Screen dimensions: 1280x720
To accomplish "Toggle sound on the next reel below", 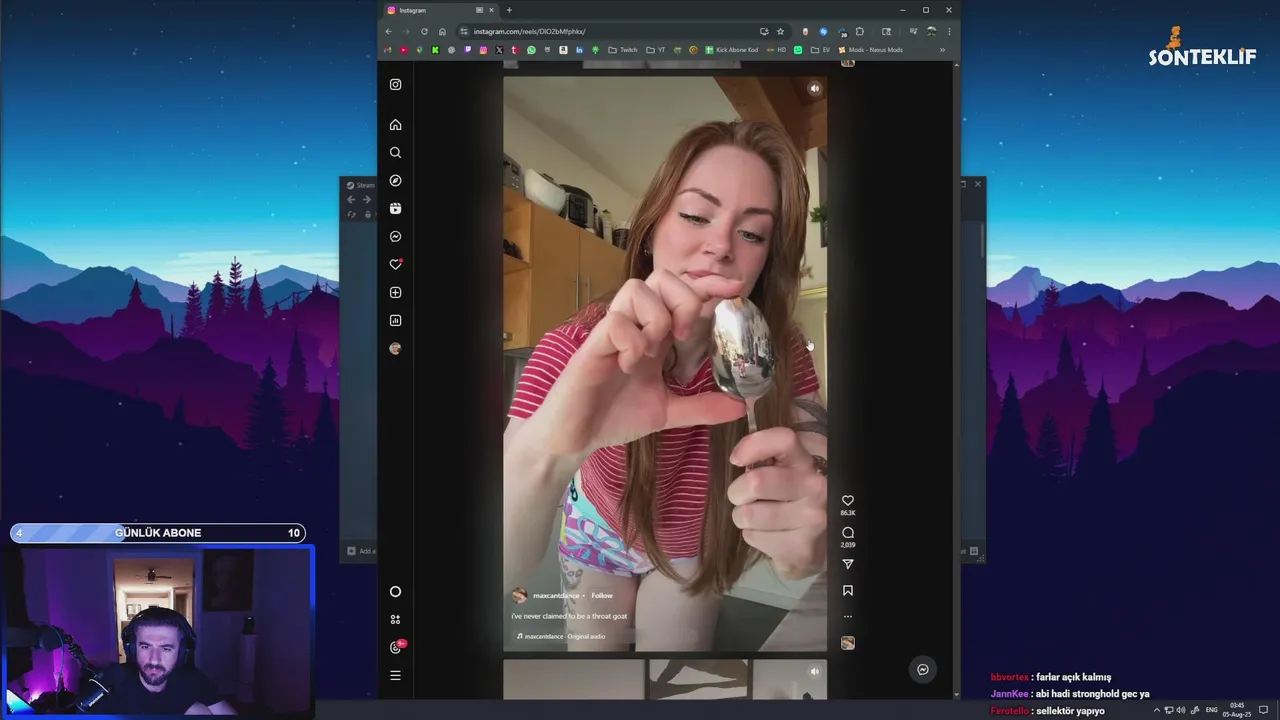I will point(814,672).
